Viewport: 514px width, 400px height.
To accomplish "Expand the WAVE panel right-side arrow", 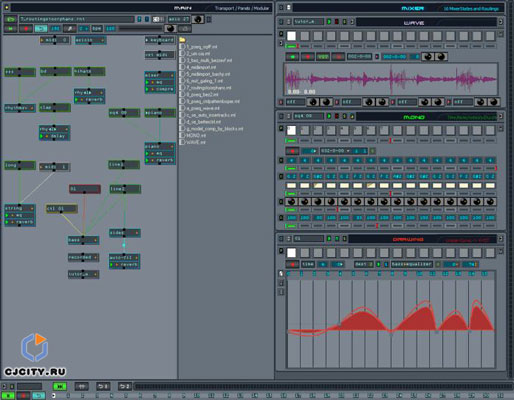I will click(500, 22).
